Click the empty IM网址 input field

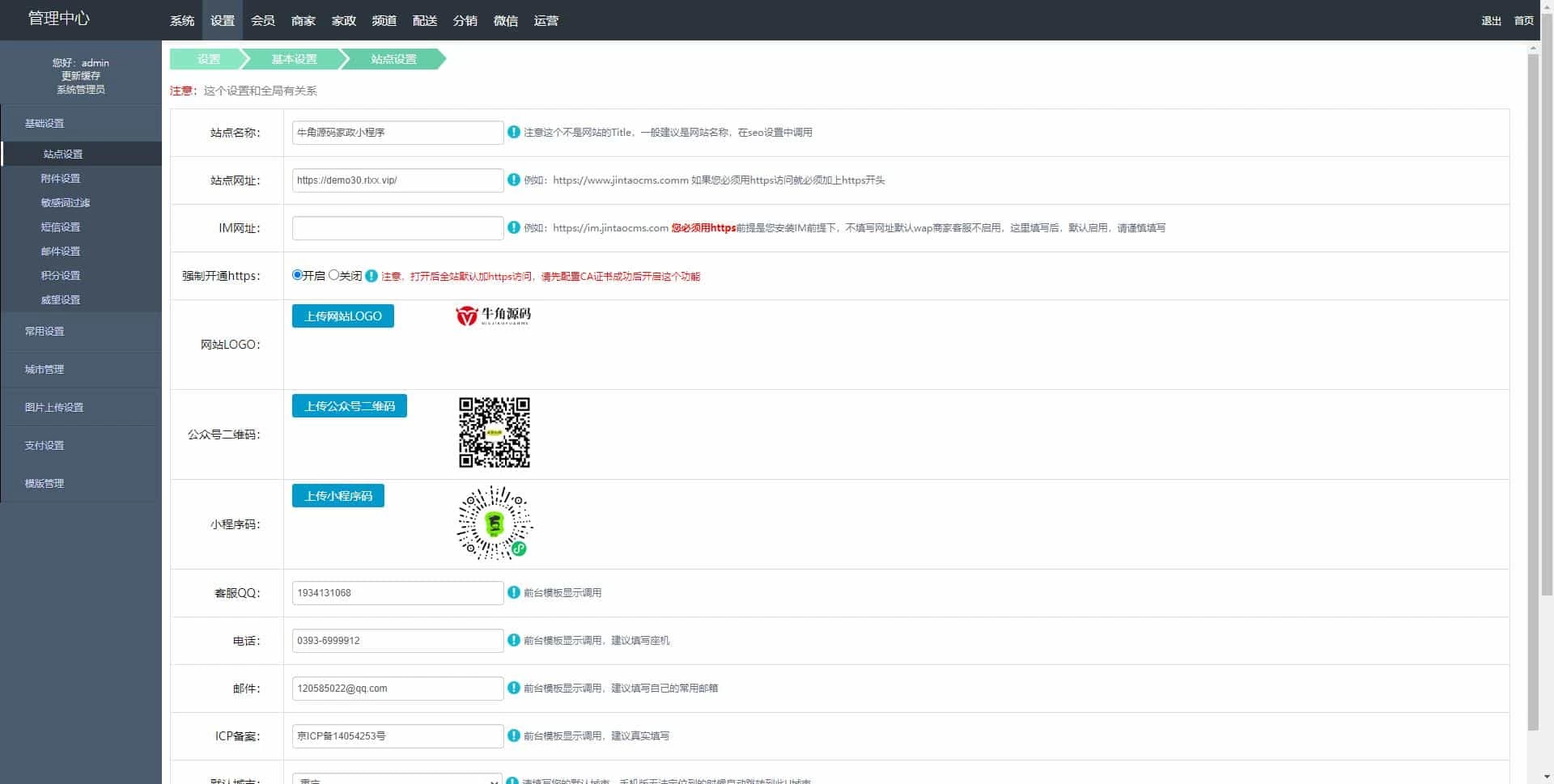pos(397,228)
